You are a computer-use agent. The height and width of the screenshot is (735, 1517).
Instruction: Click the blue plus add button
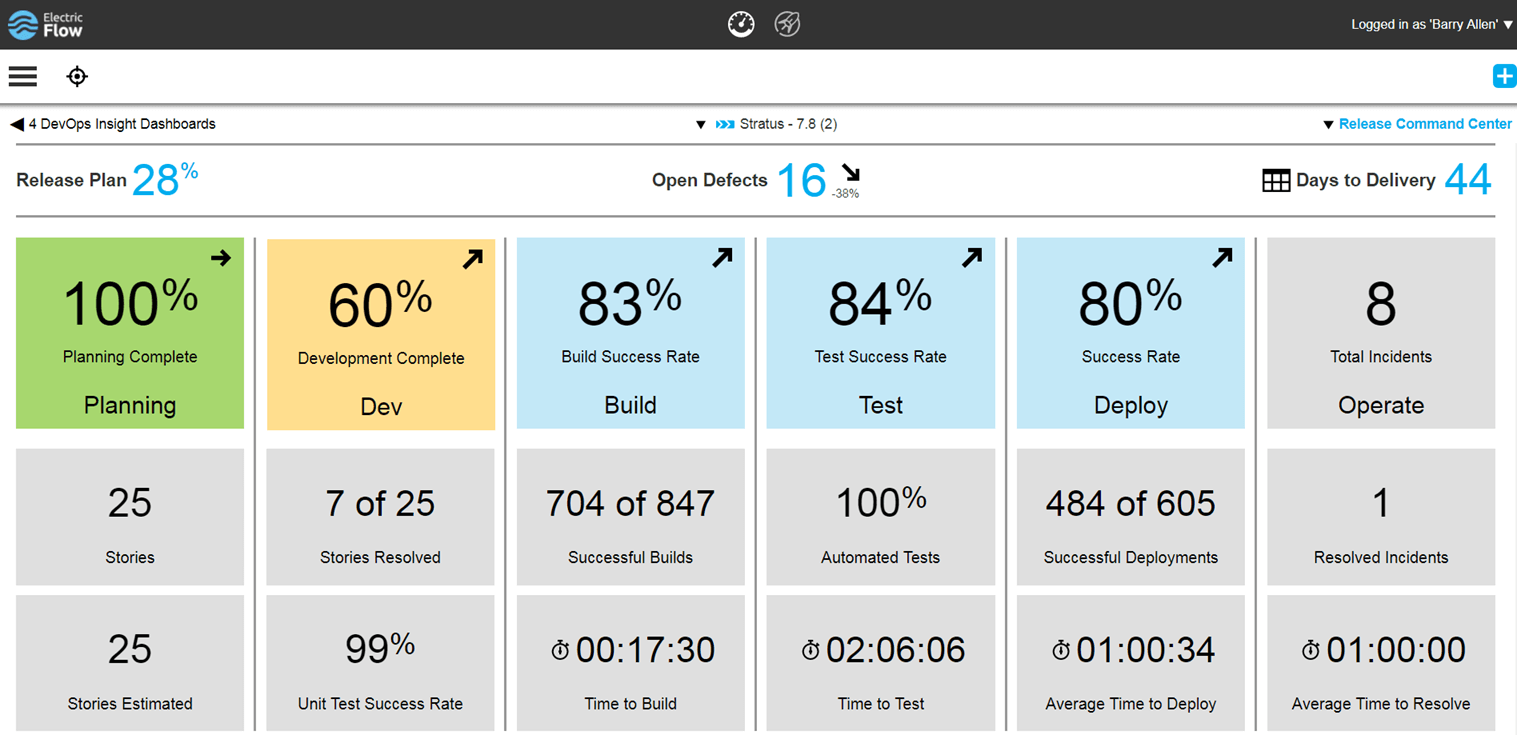click(1503, 76)
